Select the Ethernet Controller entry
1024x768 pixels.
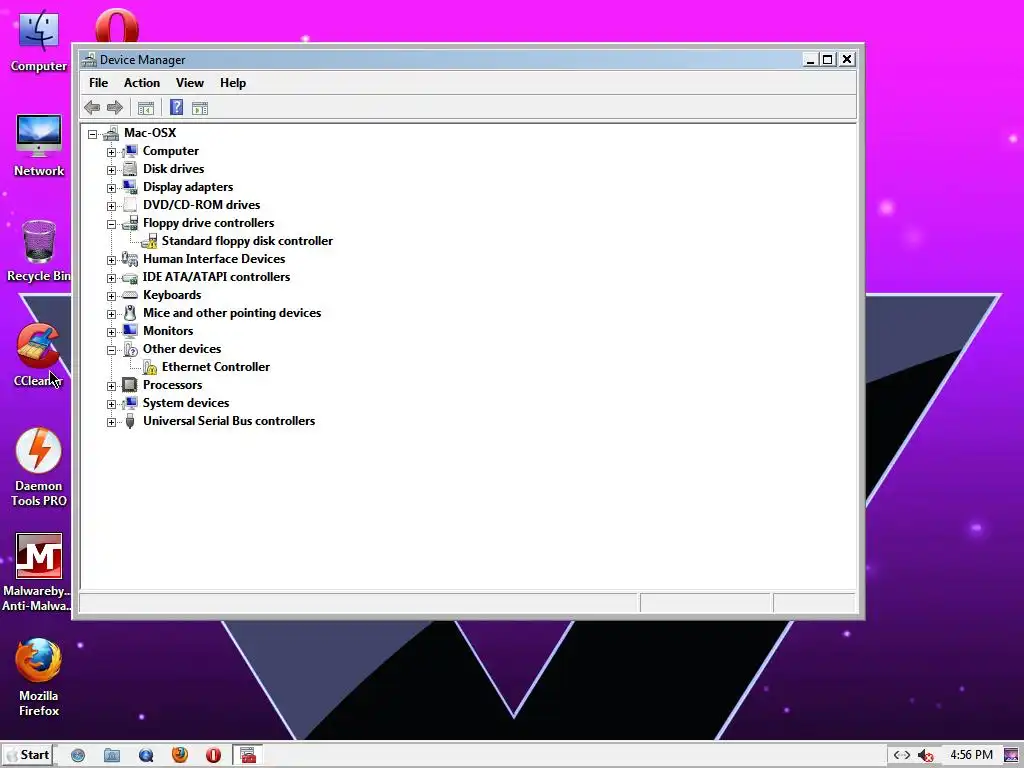click(x=216, y=367)
